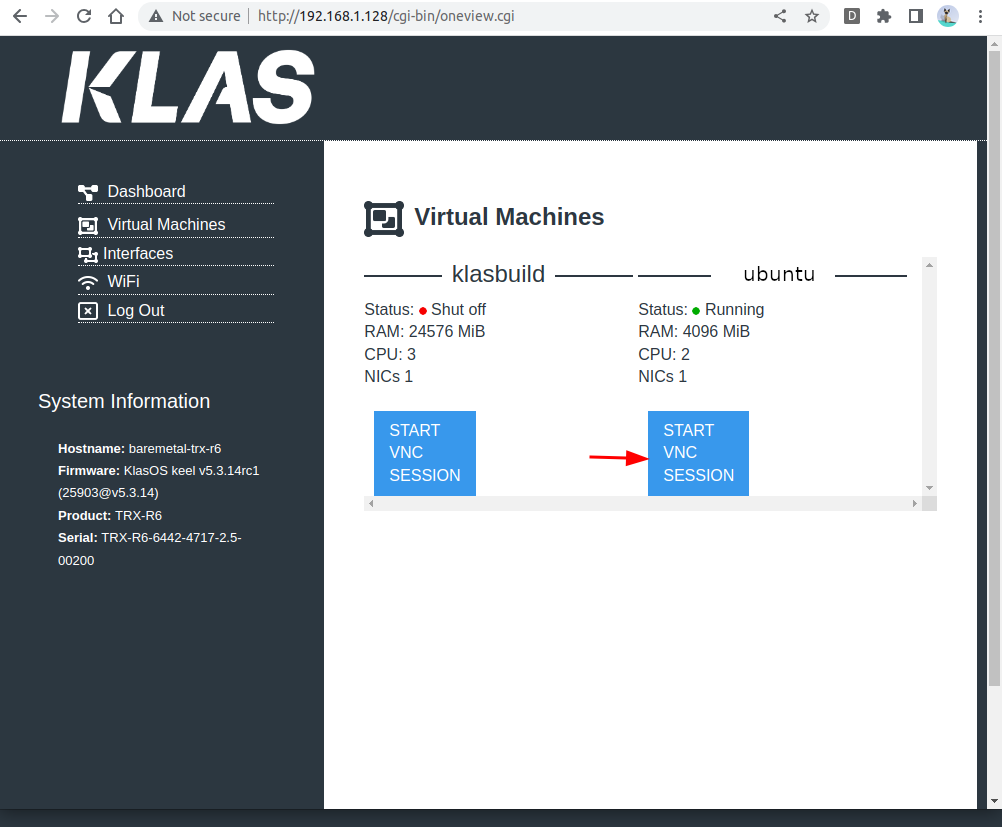Viewport: 1002px width, 827px height.
Task: Click the page scrollbar up arrow
Action: coord(994,44)
